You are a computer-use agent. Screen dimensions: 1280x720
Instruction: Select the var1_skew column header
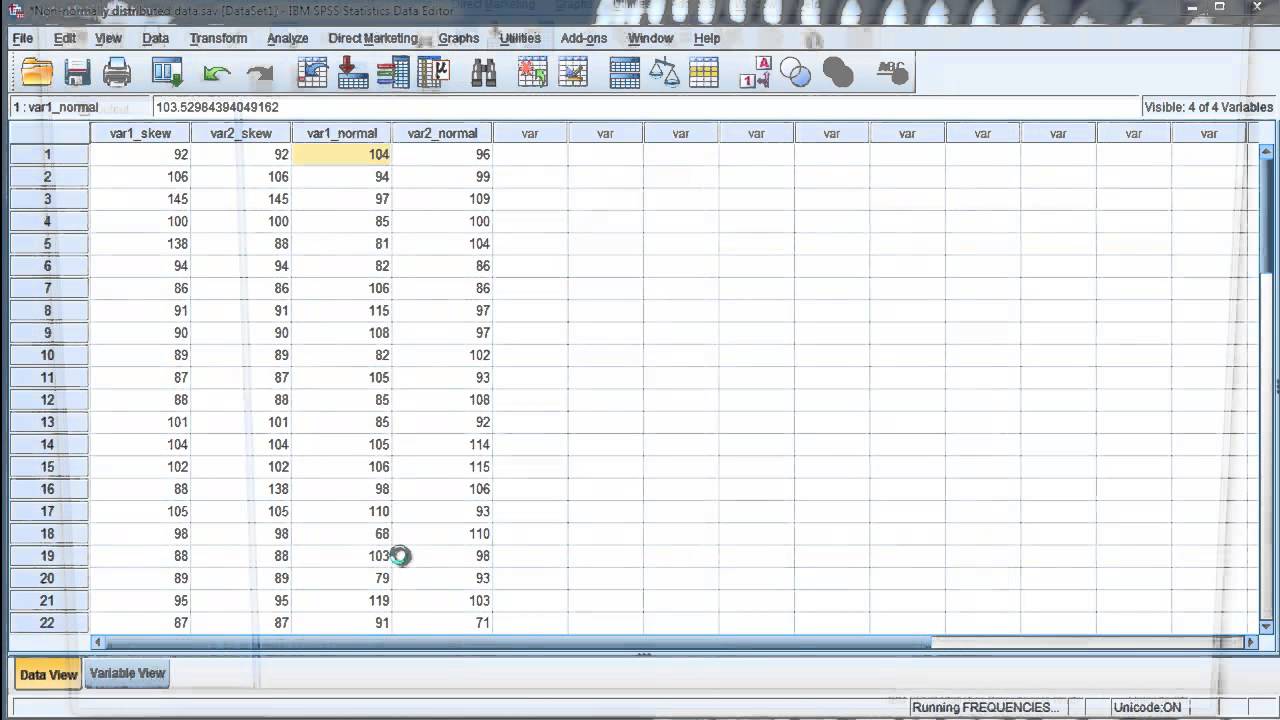[140, 133]
